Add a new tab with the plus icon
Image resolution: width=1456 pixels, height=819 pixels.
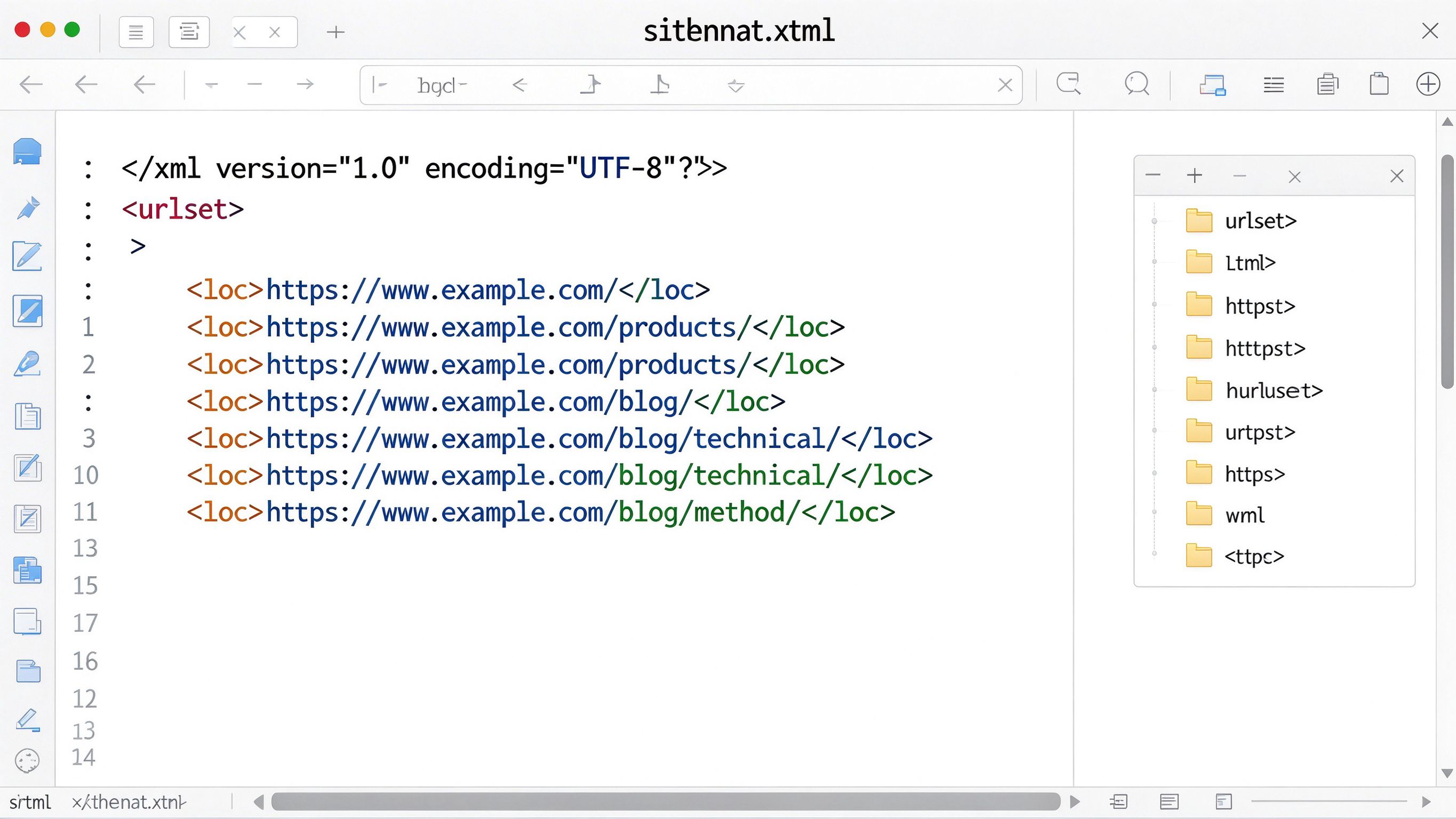pos(336,32)
